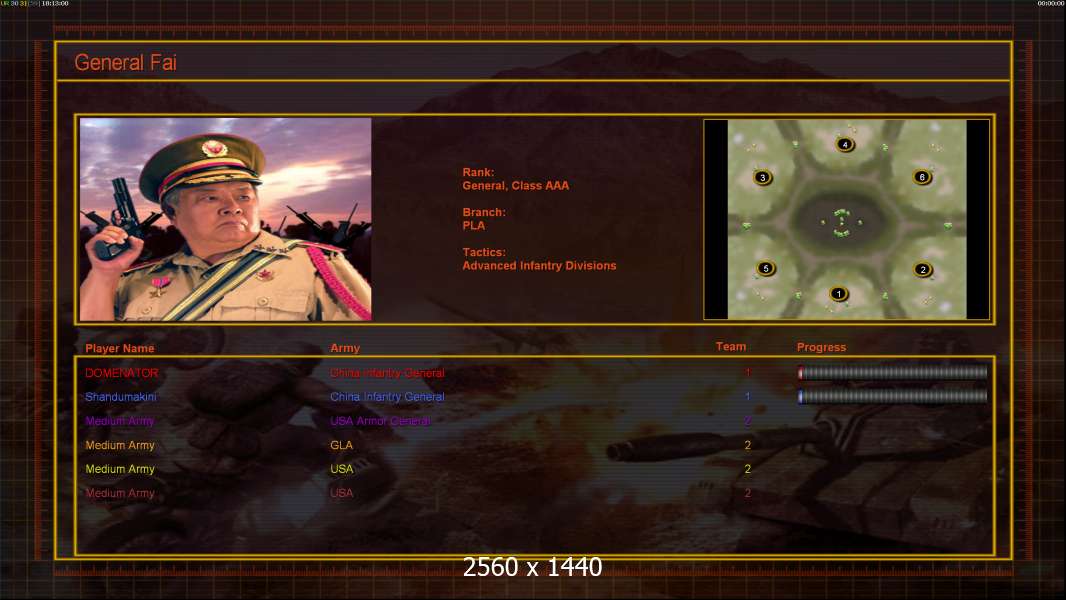Click the "PLA" branch value

tap(474, 226)
